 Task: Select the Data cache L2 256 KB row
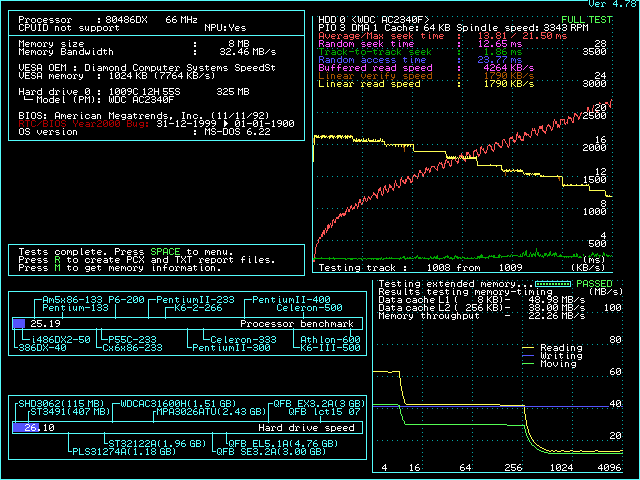tap(482, 308)
